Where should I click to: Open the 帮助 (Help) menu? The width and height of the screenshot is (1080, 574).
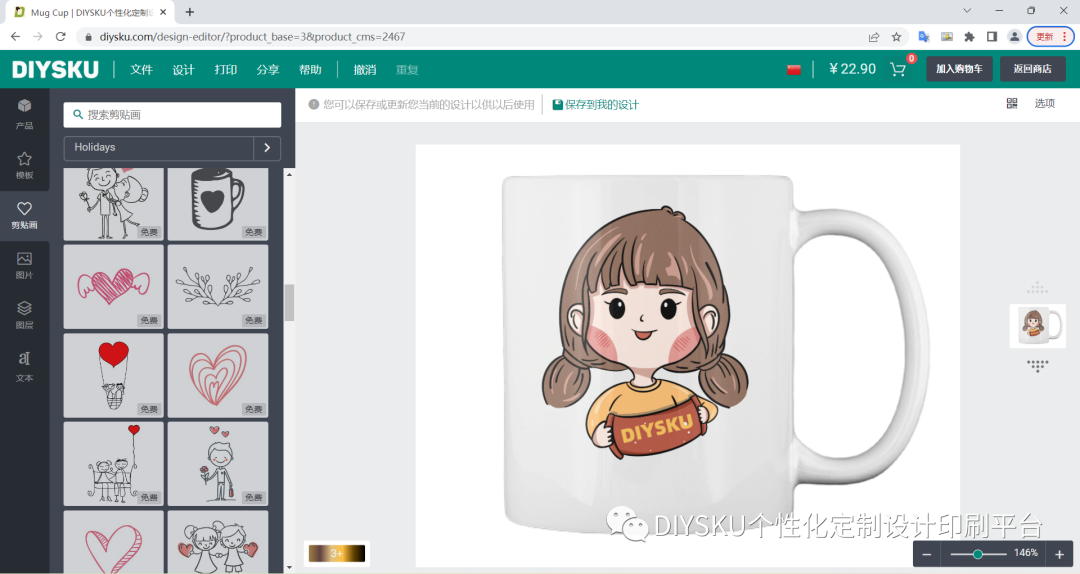[310, 70]
